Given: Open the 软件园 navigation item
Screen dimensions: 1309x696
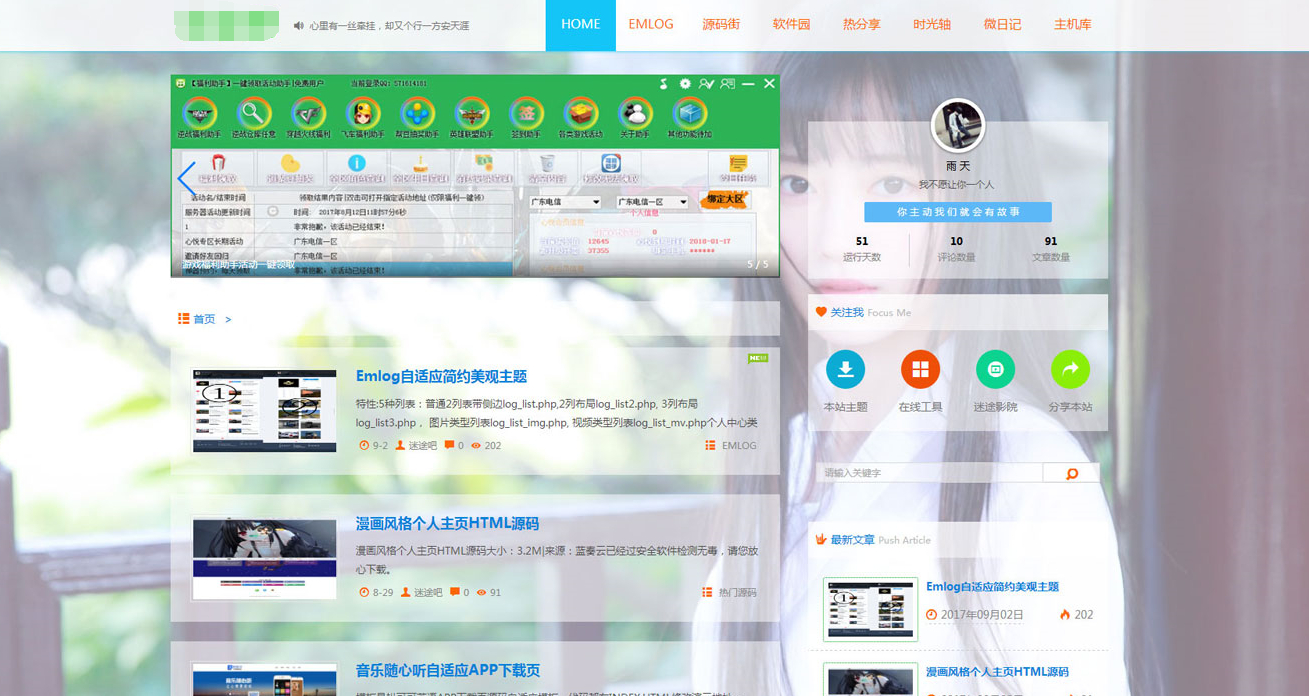Looking at the screenshot, I should [791, 25].
